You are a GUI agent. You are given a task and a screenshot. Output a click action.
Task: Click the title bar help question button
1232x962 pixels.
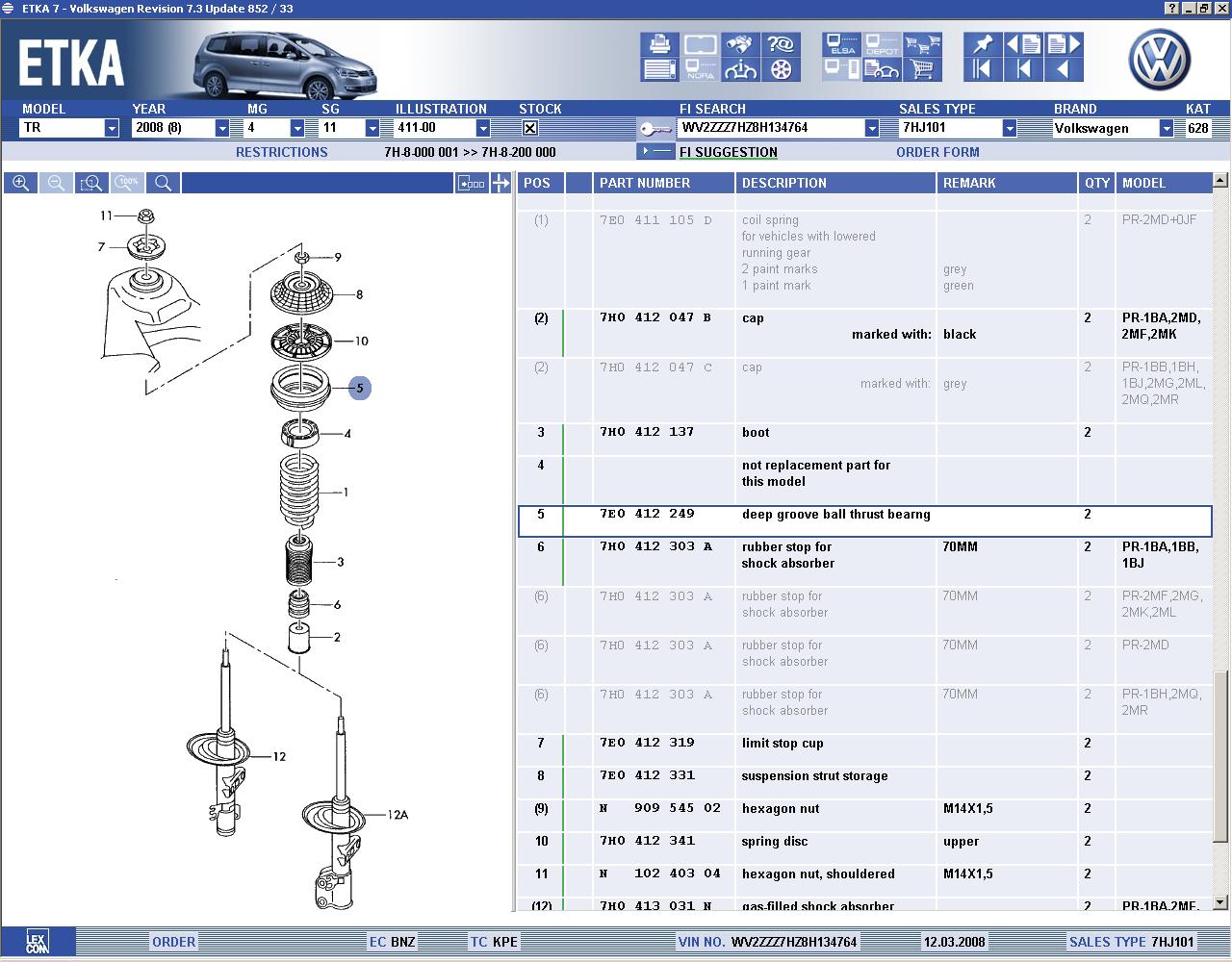(1171, 8)
